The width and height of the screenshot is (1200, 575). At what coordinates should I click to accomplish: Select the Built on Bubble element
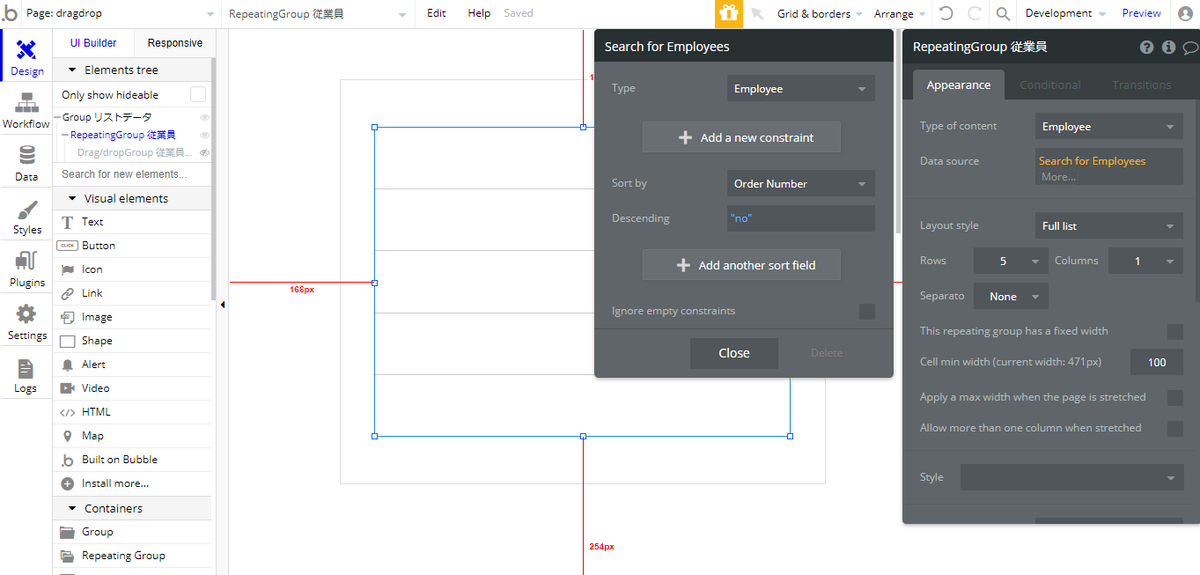[134, 460]
